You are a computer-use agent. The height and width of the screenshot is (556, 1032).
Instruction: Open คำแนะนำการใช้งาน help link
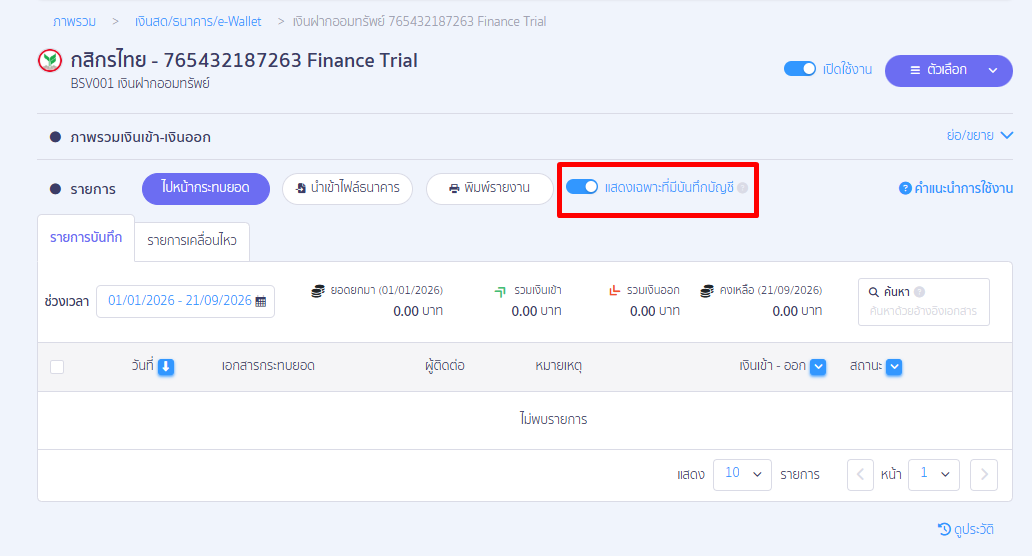(956, 188)
